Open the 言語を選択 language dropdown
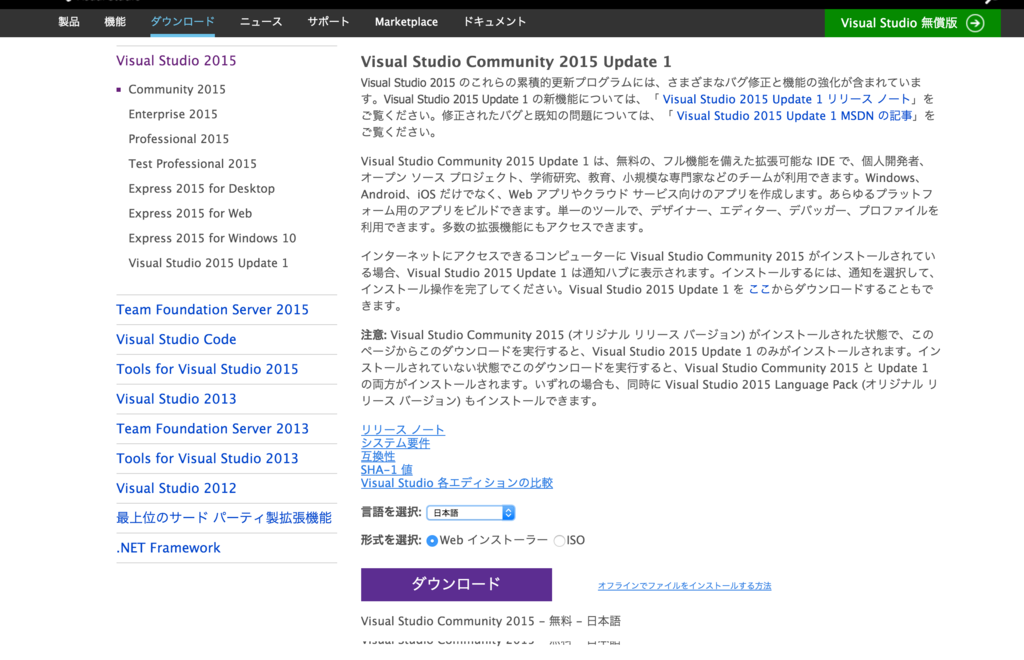Image resolution: width=1024 pixels, height=660 pixels. point(471,513)
